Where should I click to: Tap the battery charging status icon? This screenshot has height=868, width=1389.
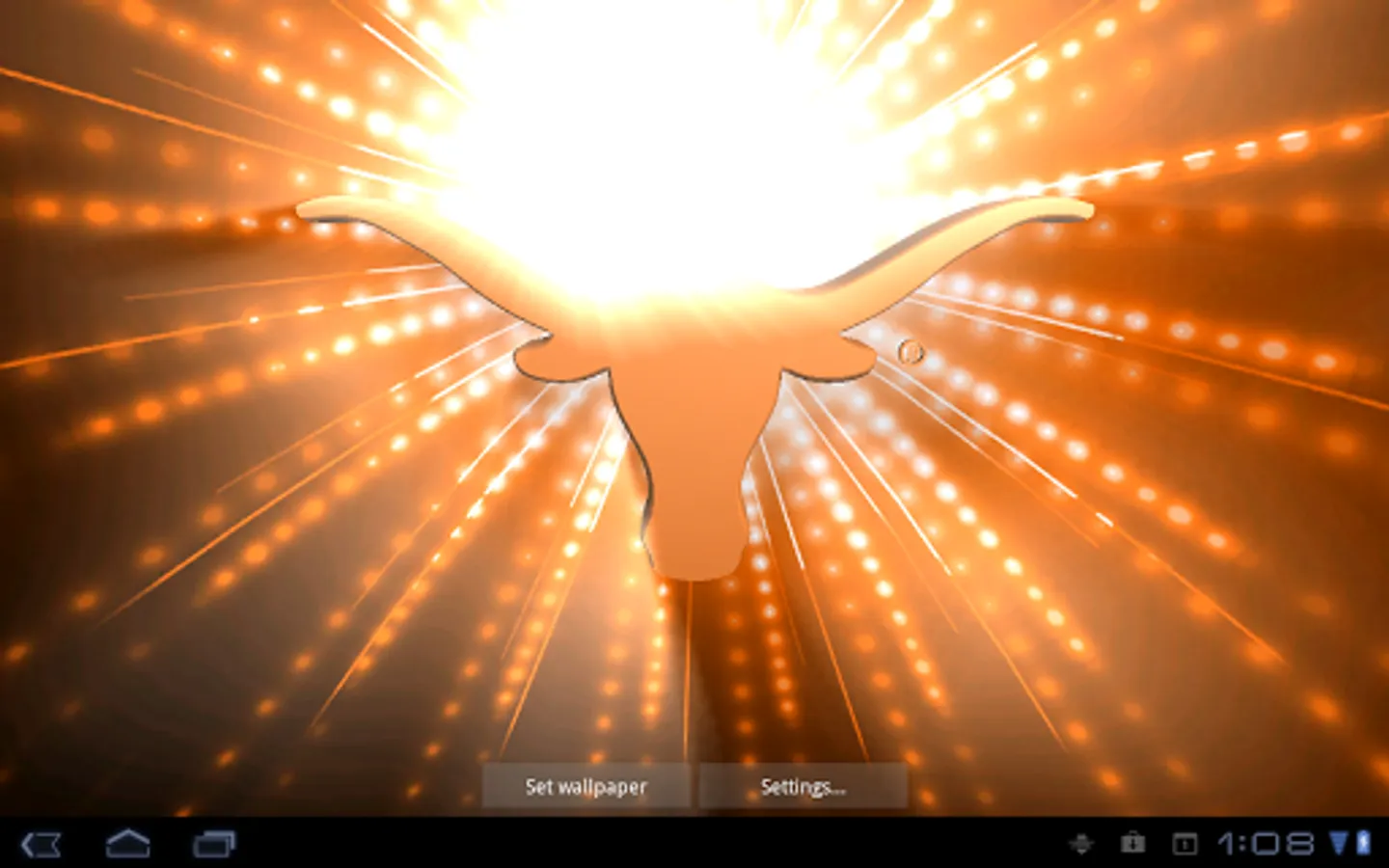(x=1363, y=843)
